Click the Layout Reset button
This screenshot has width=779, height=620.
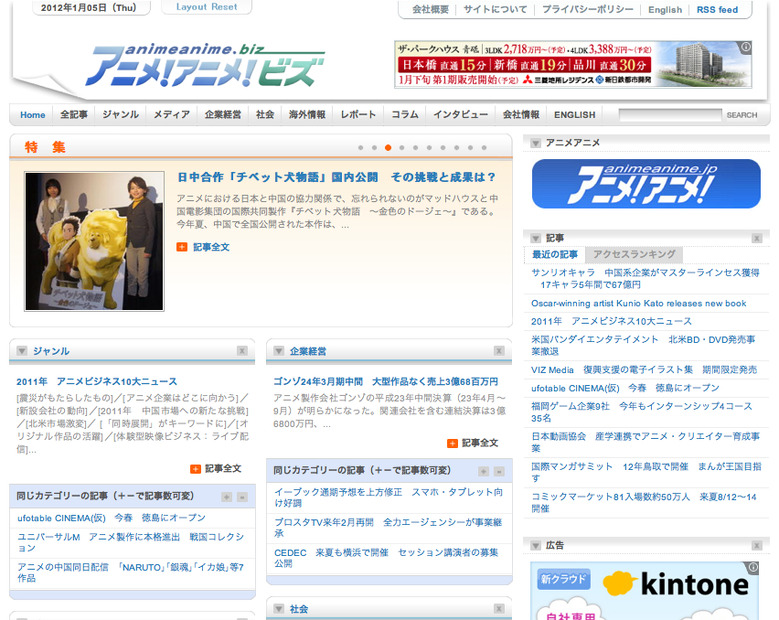click(206, 7)
